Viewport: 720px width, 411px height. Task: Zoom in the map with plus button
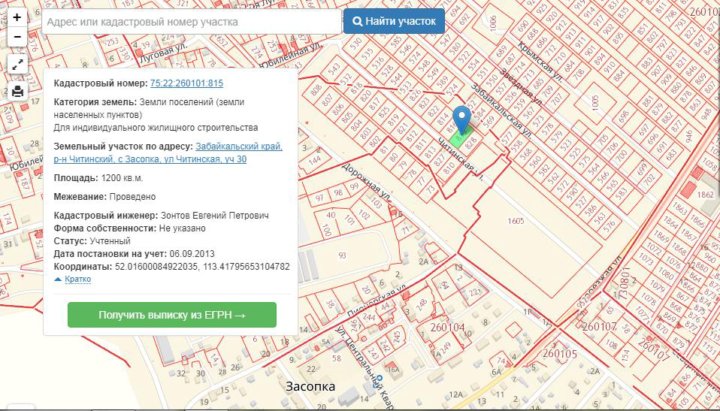17,17
